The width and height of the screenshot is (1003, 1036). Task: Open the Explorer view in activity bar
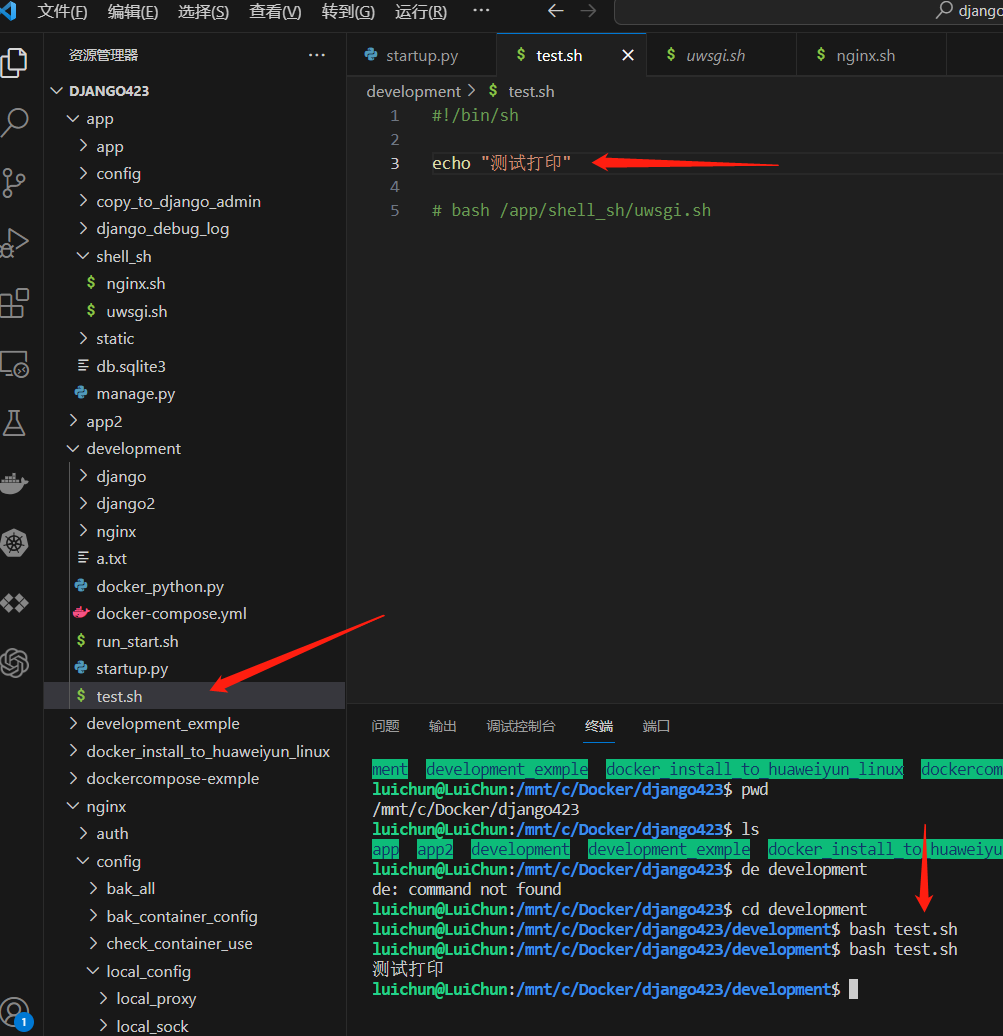click(14, 62)
